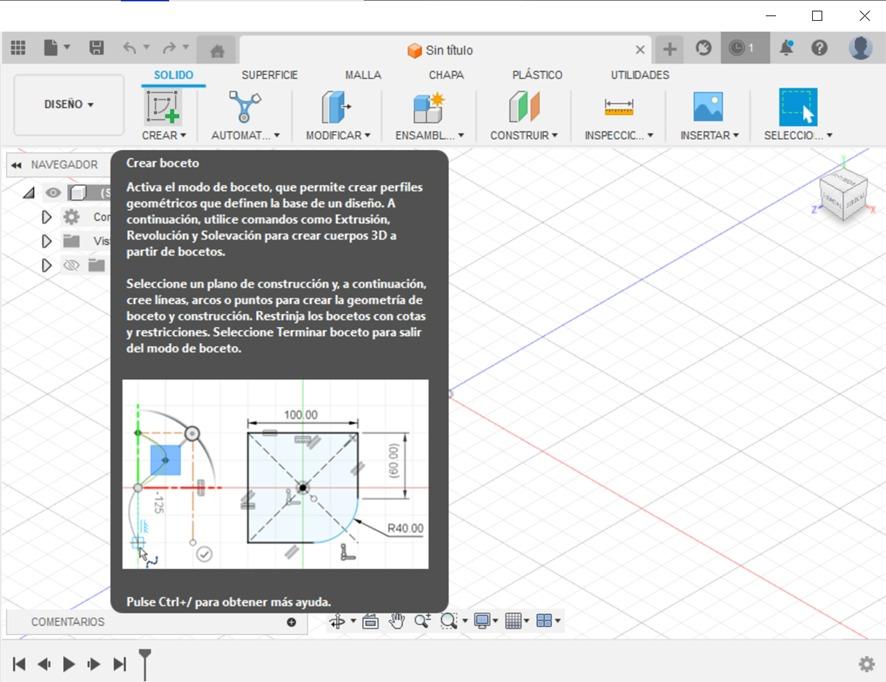Click the Sin título document tab
886x682 pixels.
coord(445,50)
